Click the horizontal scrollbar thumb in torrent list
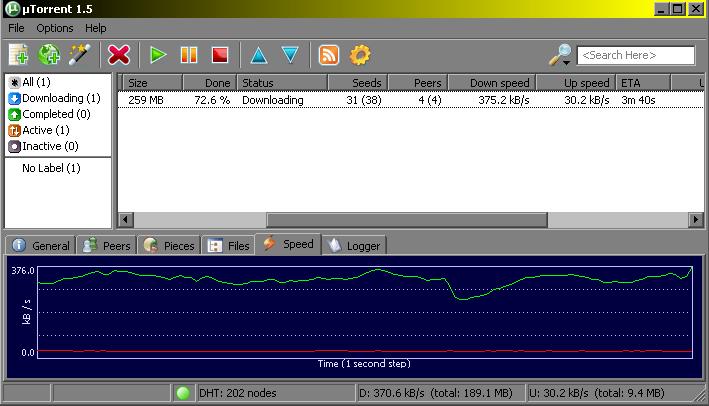 click(407, 220)
